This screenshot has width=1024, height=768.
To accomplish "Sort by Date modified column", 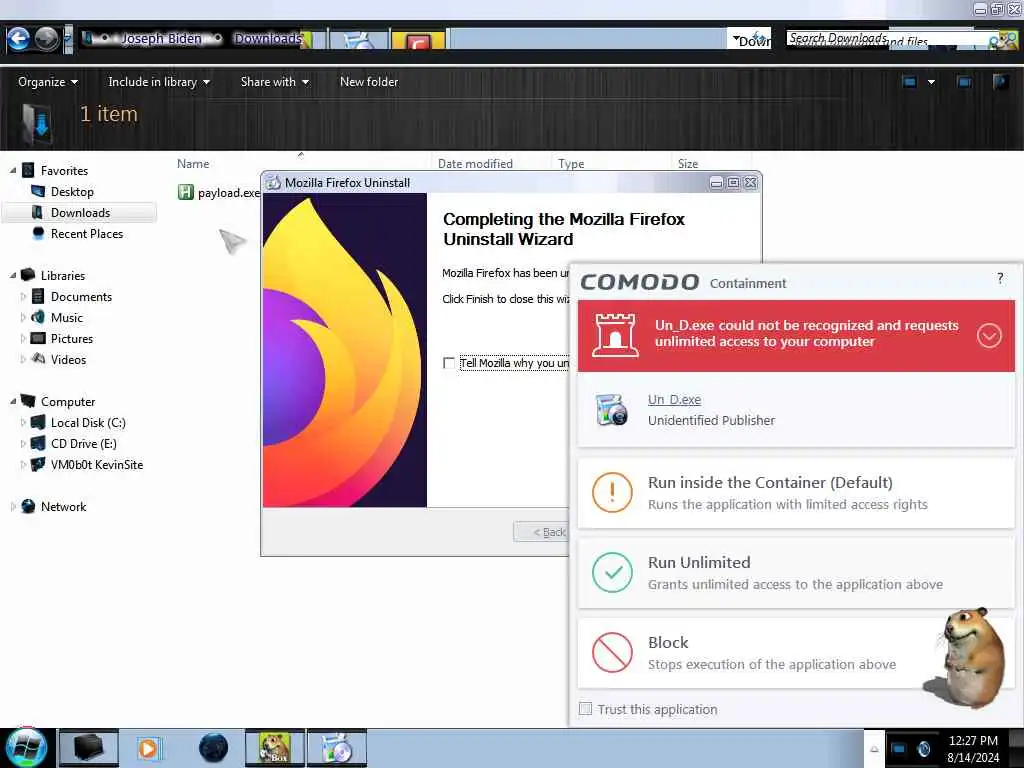I will click(x=475, y=164).
